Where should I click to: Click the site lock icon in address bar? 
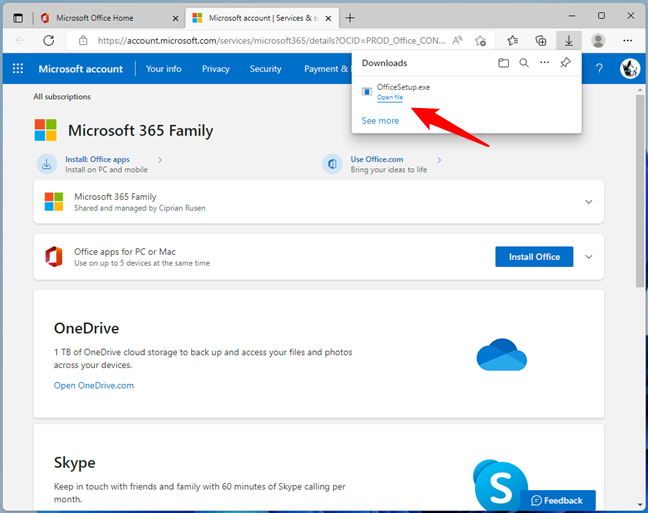[x=83, y=41]
